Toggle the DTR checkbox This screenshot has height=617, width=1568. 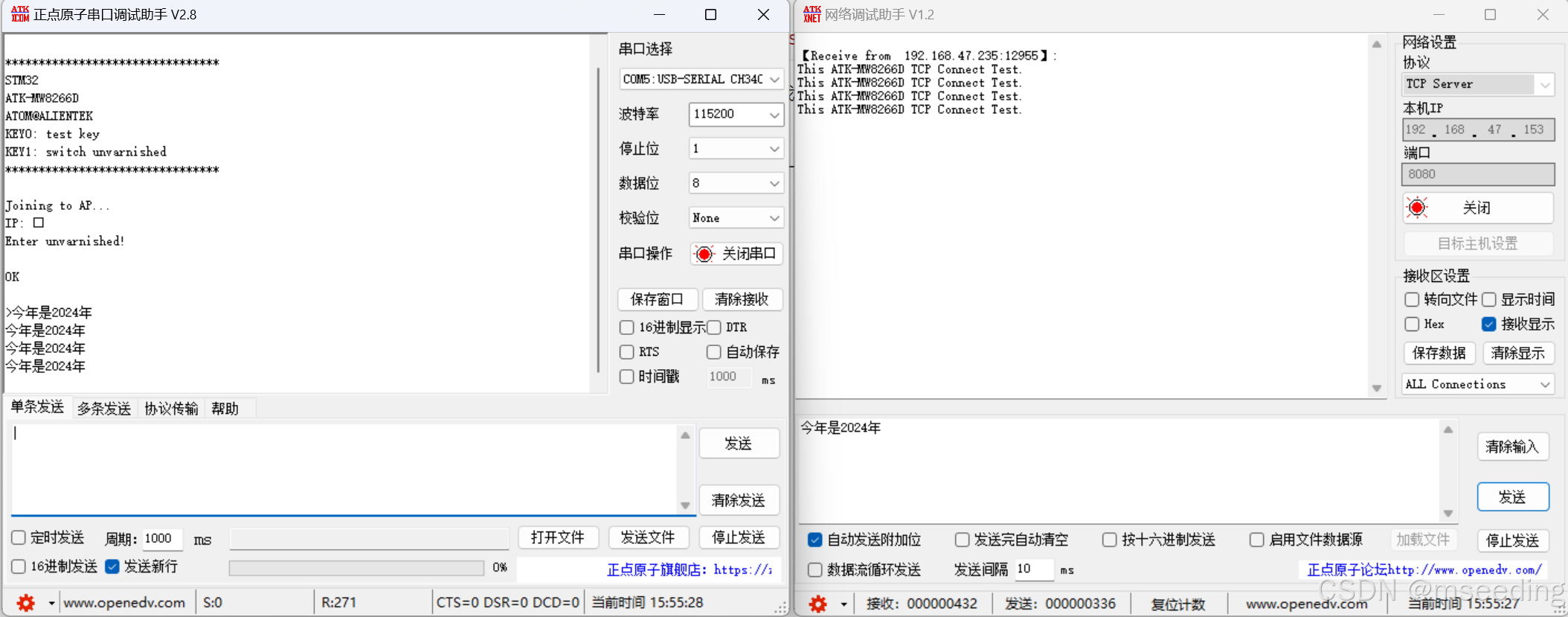[x=714, y=327]
